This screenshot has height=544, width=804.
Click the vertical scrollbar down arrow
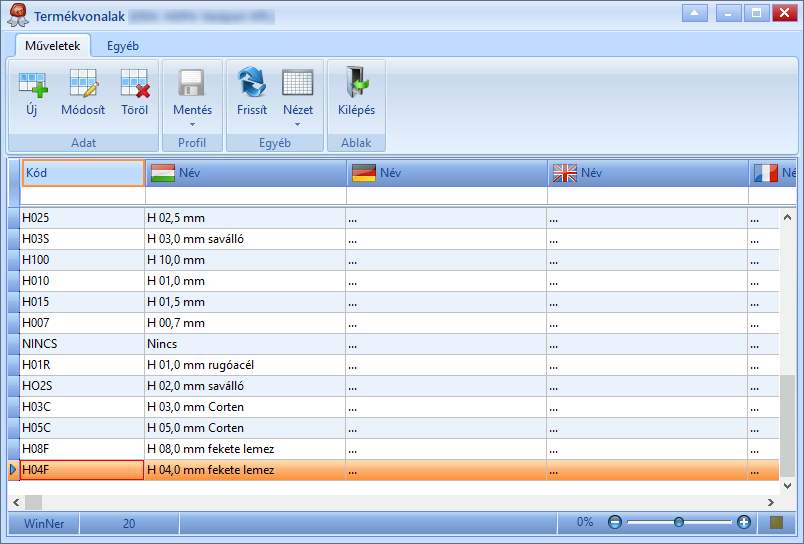[x=788, y=485]
